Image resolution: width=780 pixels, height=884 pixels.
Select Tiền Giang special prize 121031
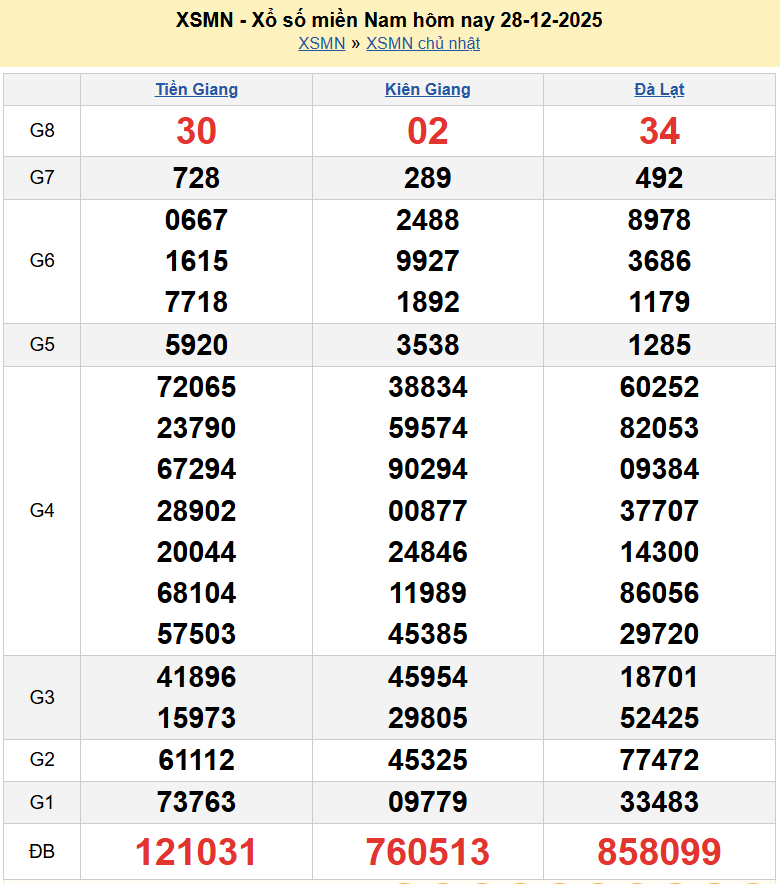pos(196,852)
